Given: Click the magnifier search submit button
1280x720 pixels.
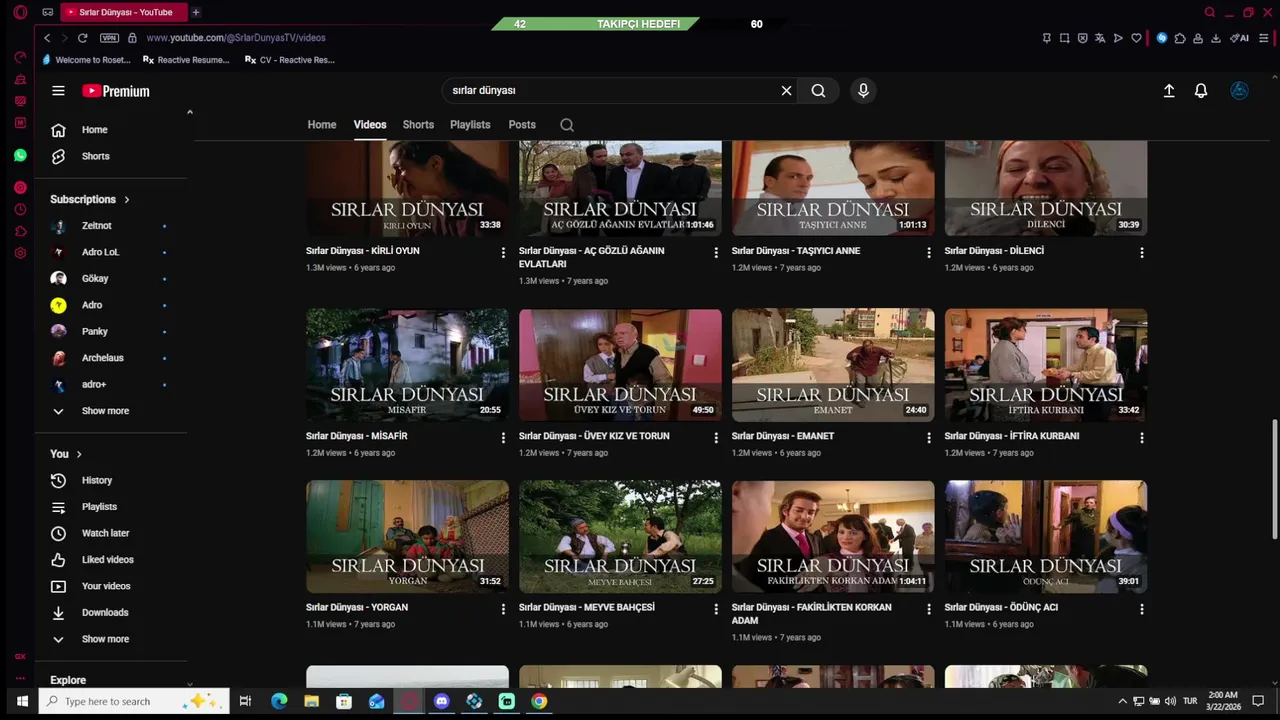Looking at the screenshot, I should 818,91.
